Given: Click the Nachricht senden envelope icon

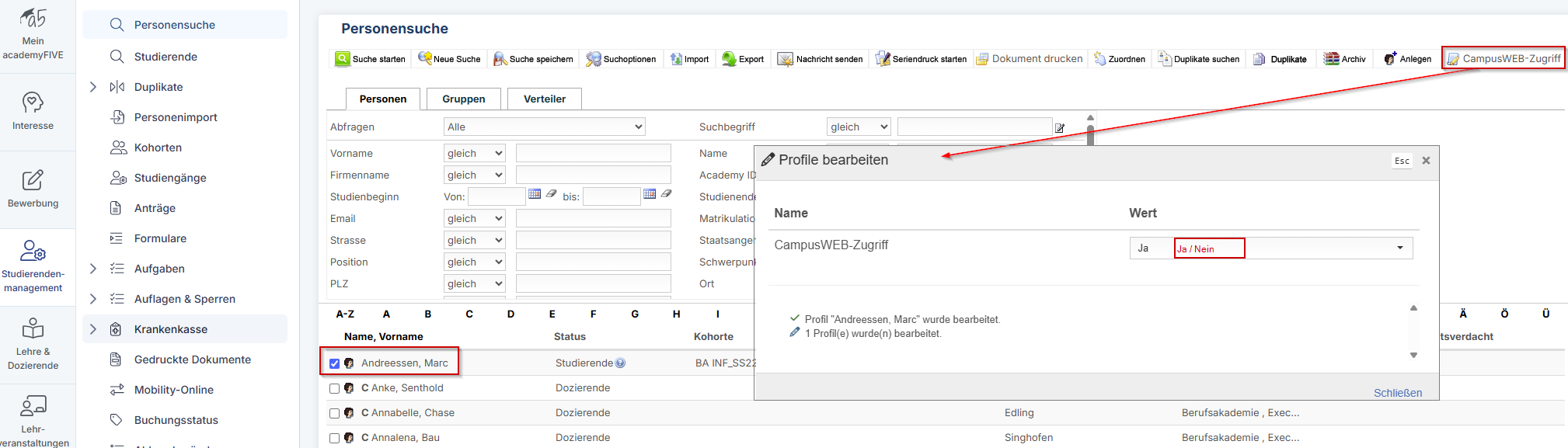Looking at the screenshot, I should tap(786, 59).
